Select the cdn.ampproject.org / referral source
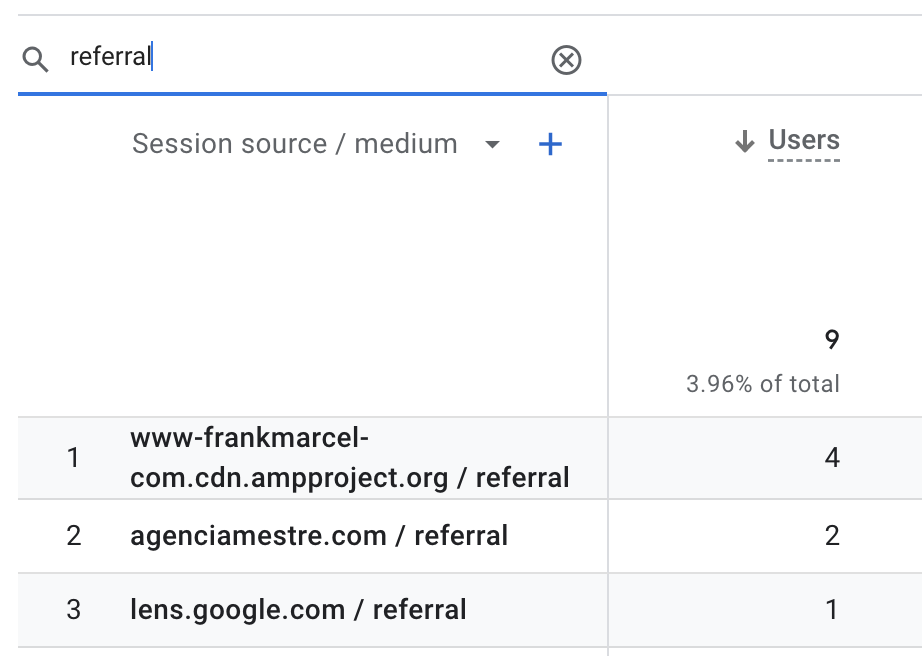922x656 pixels. click(x=349, y=458)
